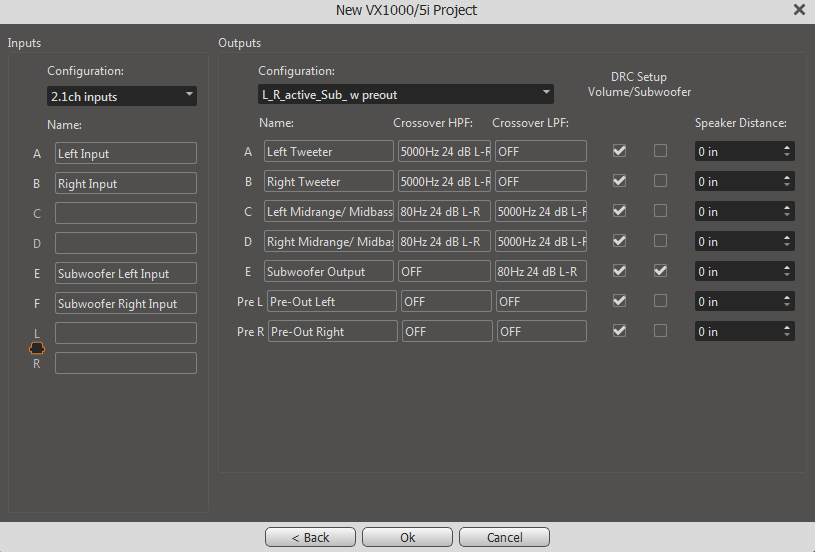Click the empty input D name field

(x=126, y=243)
